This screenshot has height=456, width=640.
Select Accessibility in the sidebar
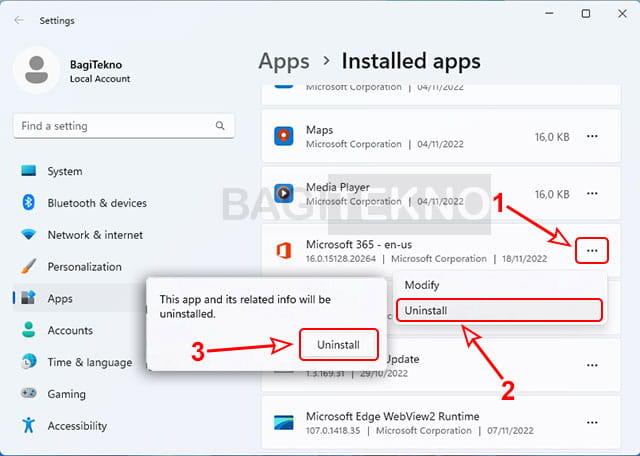(78, 425)
